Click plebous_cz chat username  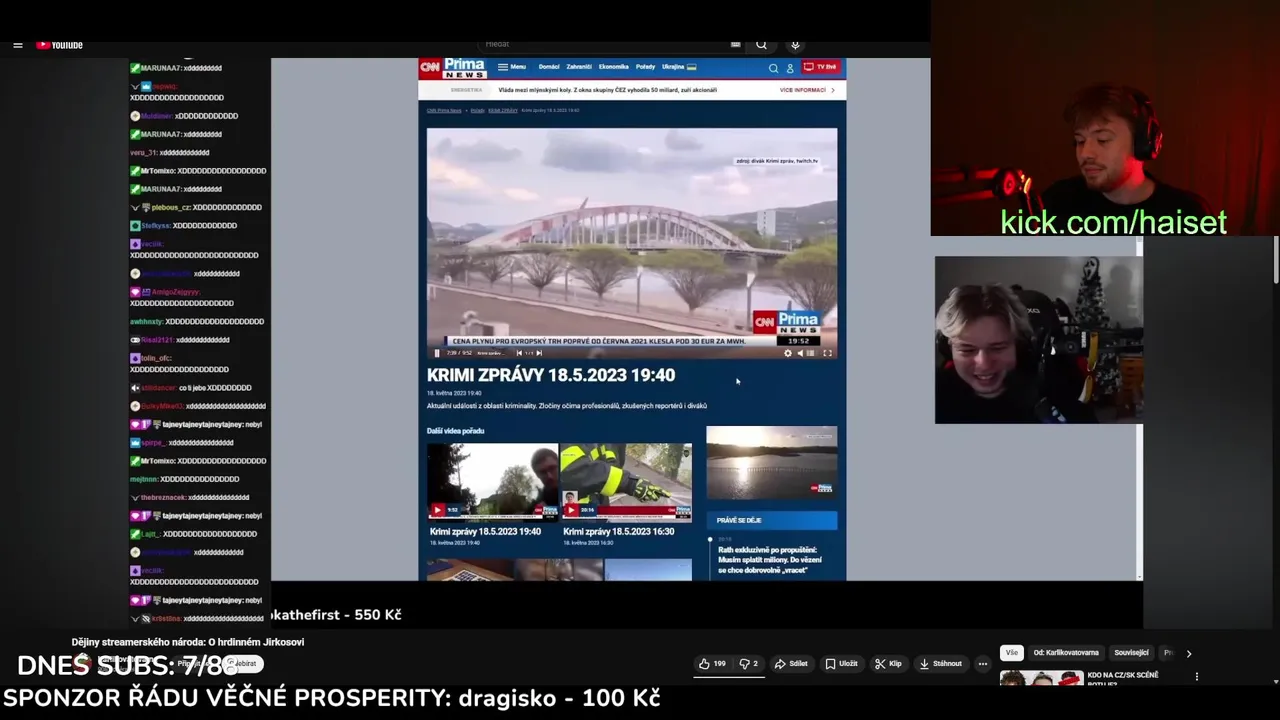(171, 207)
